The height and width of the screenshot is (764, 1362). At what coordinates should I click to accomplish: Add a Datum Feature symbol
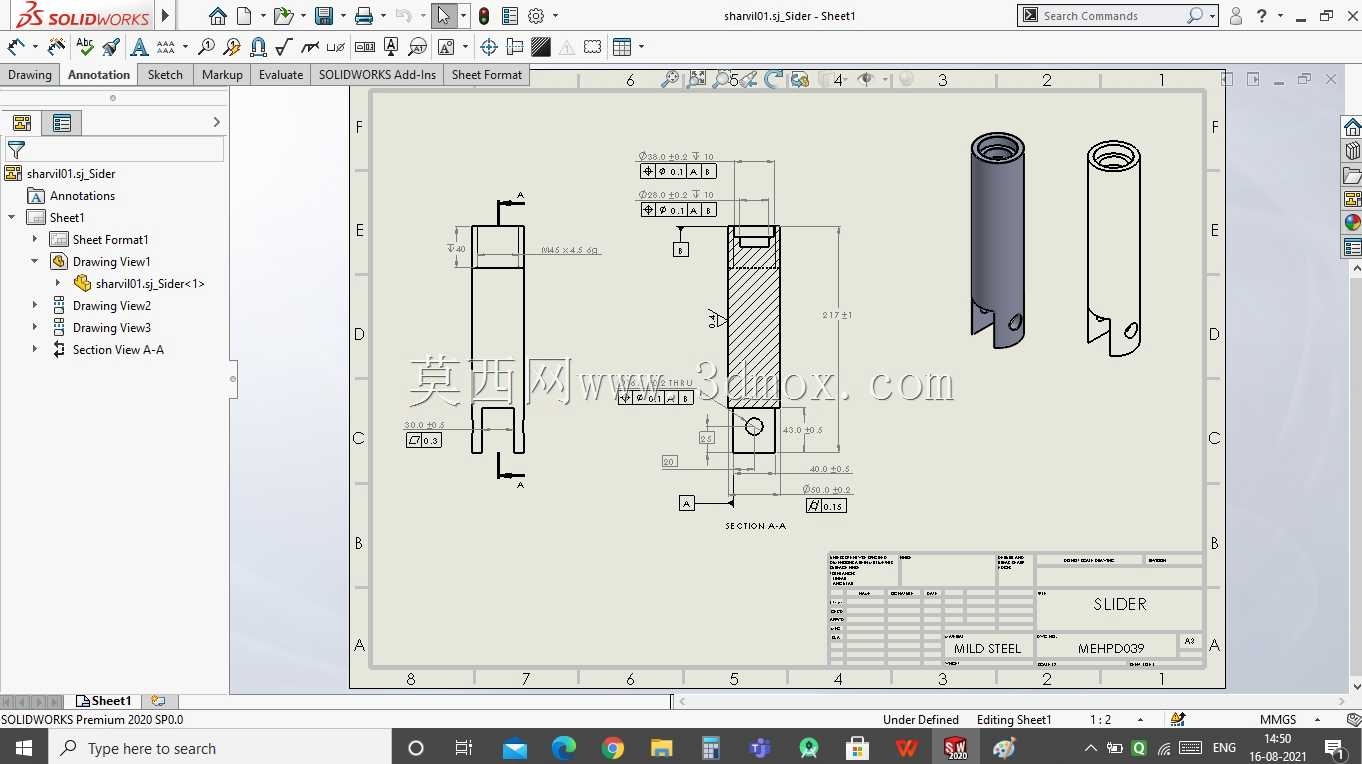391,46
